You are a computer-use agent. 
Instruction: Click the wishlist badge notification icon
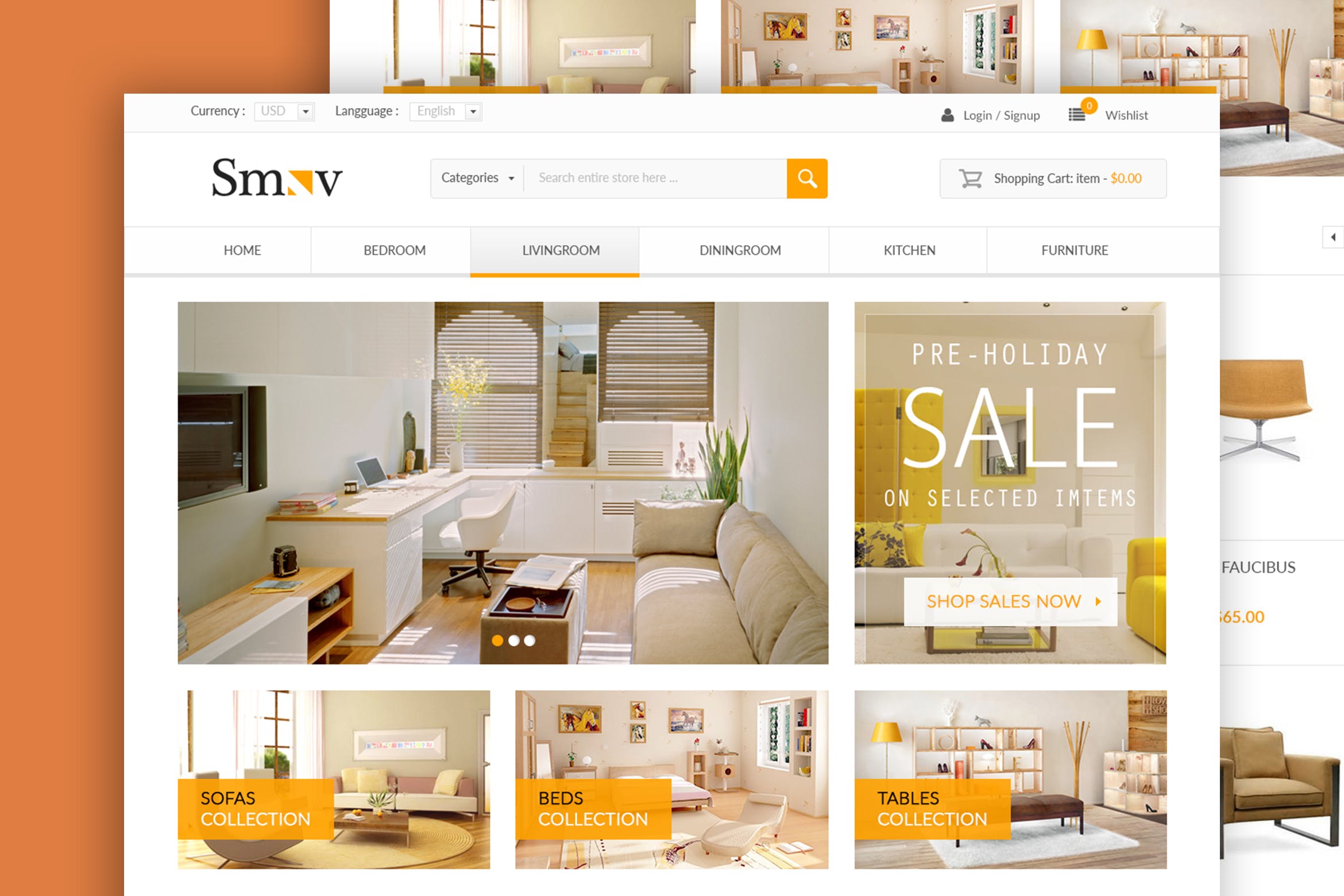(1089, 106)
